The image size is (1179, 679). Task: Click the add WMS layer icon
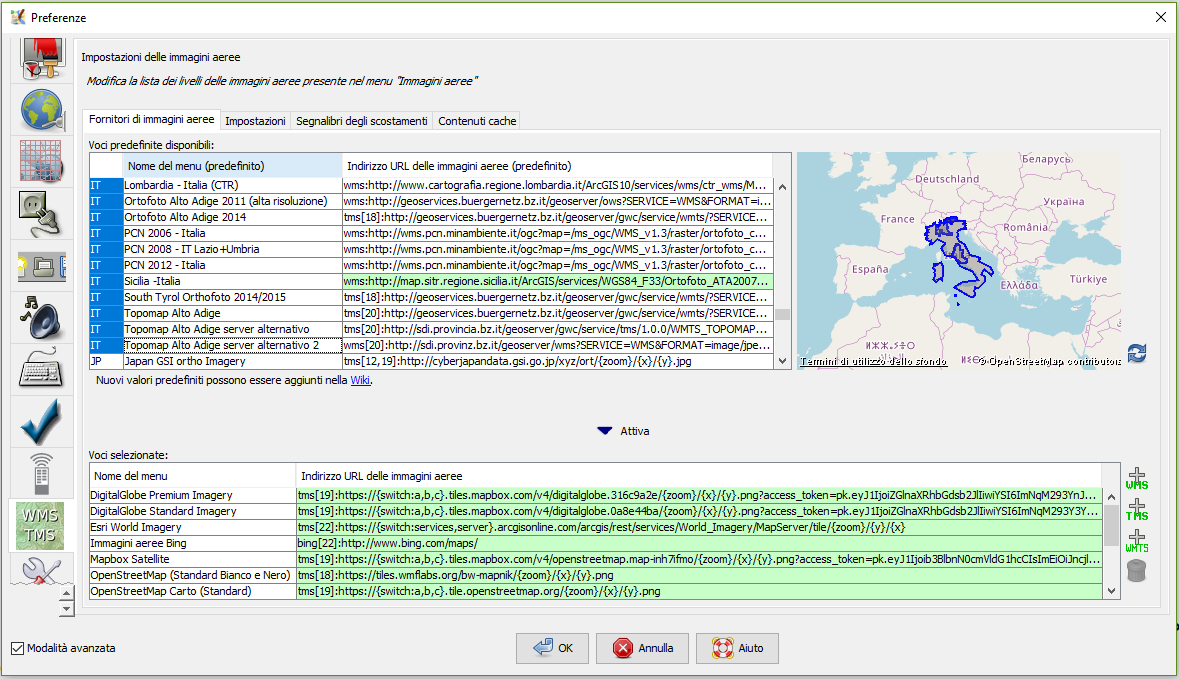point(1136,477)
